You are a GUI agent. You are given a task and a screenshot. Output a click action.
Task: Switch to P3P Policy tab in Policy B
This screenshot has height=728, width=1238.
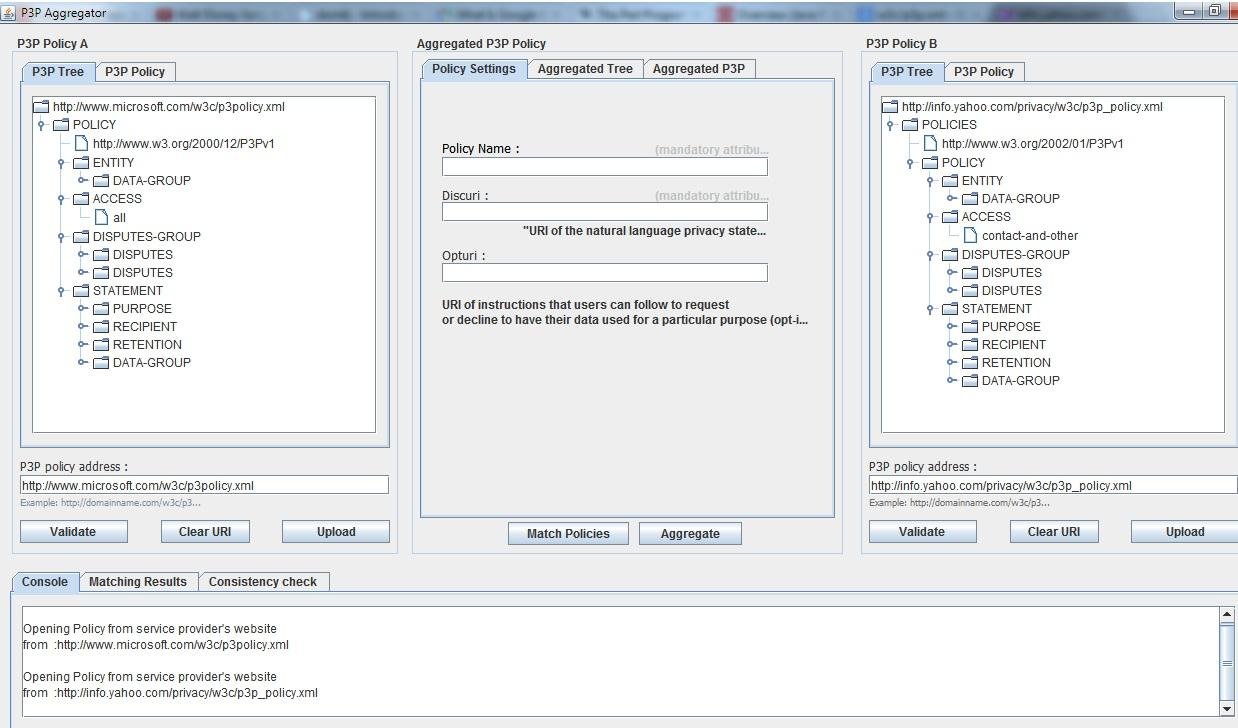click(x=984, y=72)
